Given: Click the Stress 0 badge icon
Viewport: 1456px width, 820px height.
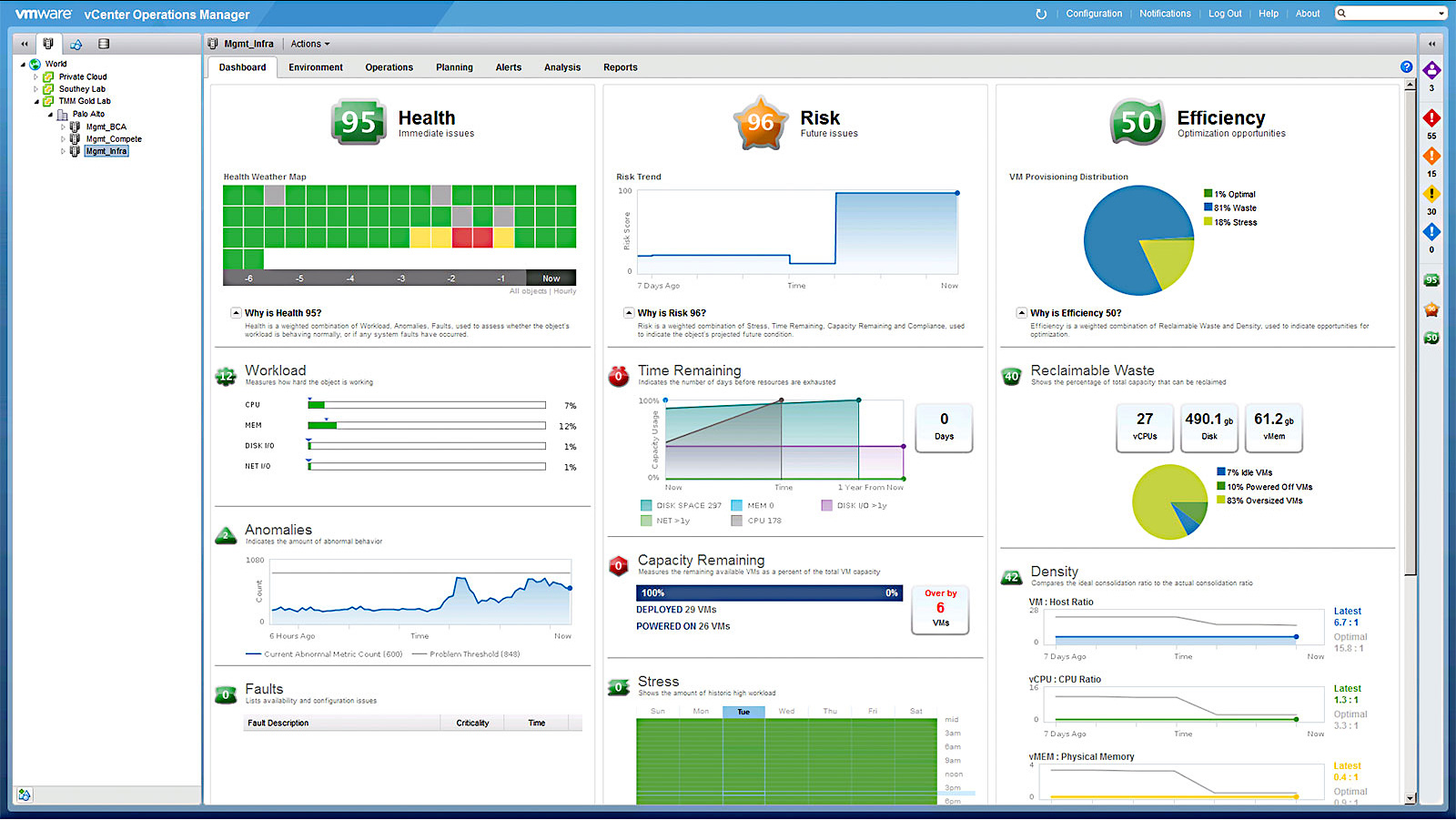Looking at the screenshot, I should [x=619, y=687].
